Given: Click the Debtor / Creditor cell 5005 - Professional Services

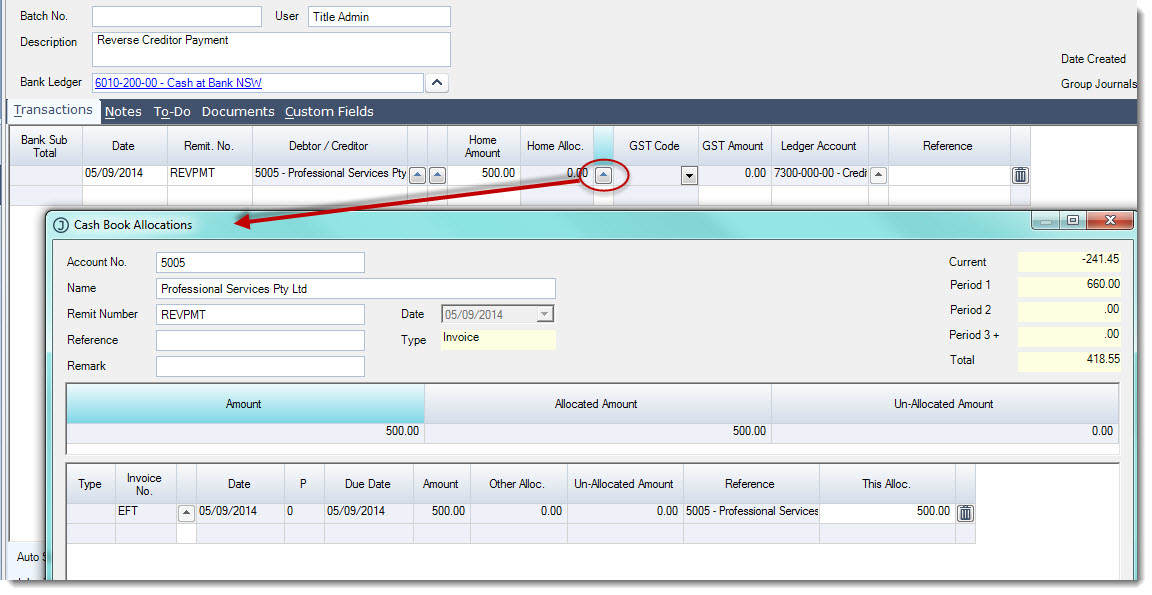Looking at the screenshot, I should click(x=330, y=174).
